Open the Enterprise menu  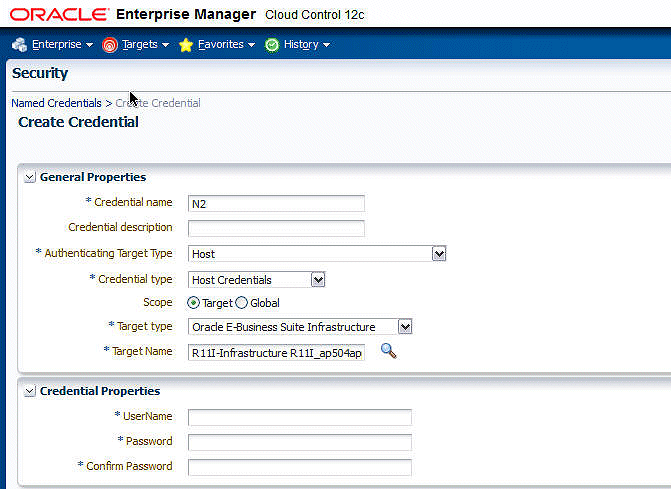coord(62,44)
